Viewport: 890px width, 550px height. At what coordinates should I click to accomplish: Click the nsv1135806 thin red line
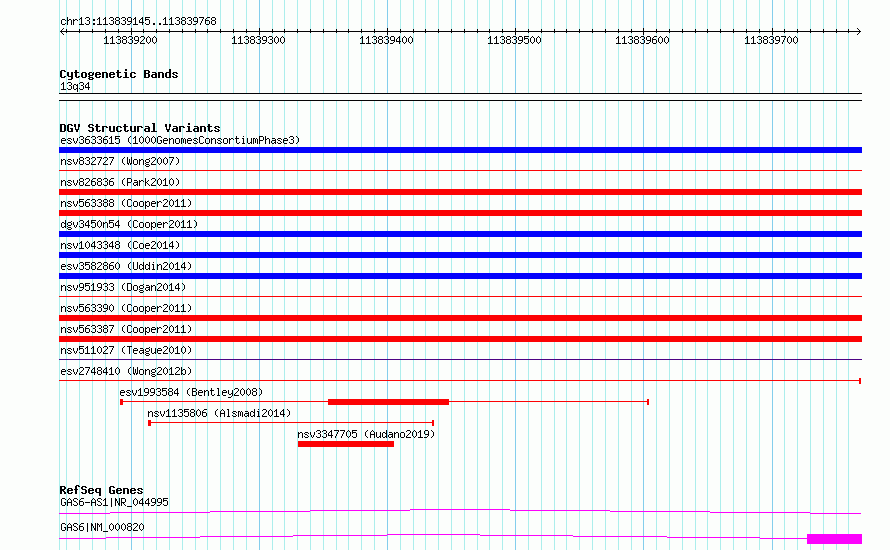click(x=291, y=423)
